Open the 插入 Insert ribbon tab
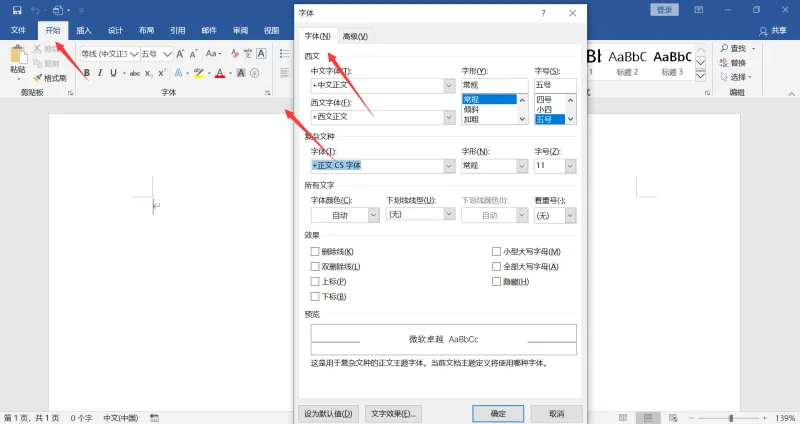 coord(84,31)
